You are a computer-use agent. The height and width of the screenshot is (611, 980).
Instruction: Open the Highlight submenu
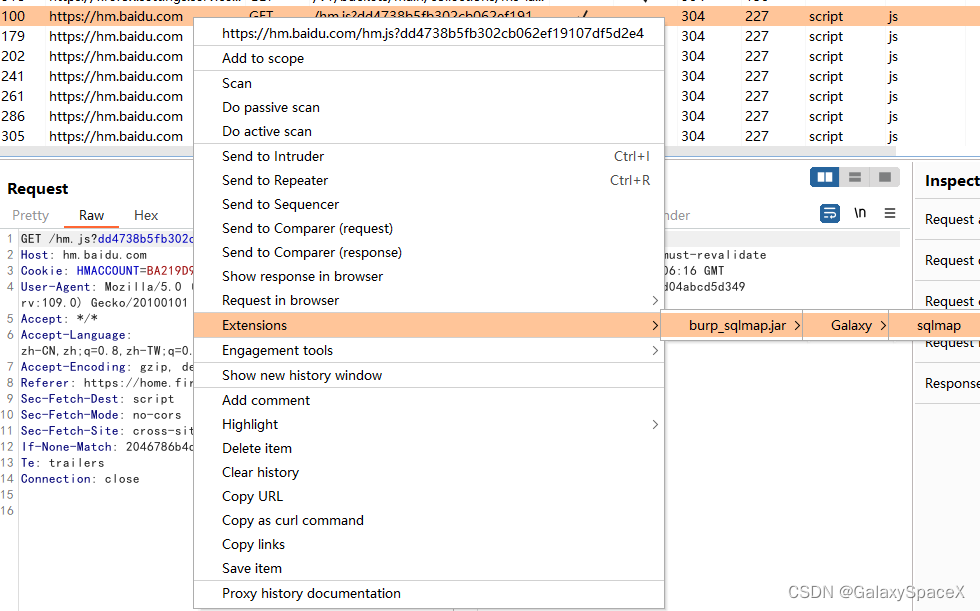coord(250,424)
